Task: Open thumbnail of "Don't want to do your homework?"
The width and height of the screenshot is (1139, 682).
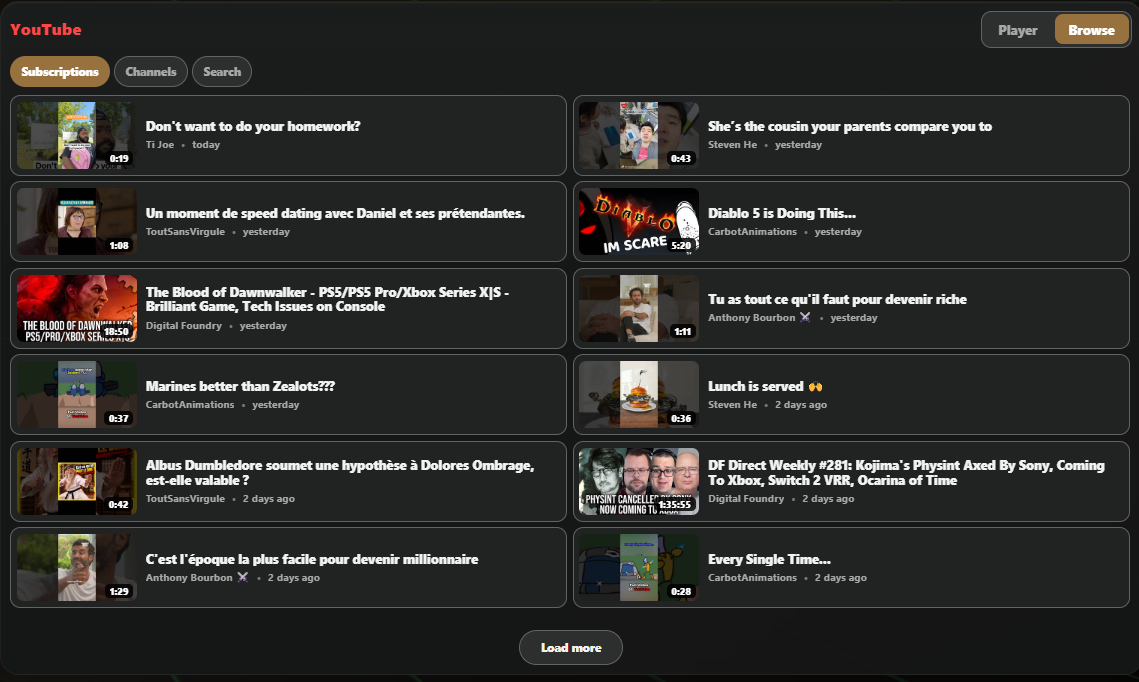Action: [x=77, y=136]
